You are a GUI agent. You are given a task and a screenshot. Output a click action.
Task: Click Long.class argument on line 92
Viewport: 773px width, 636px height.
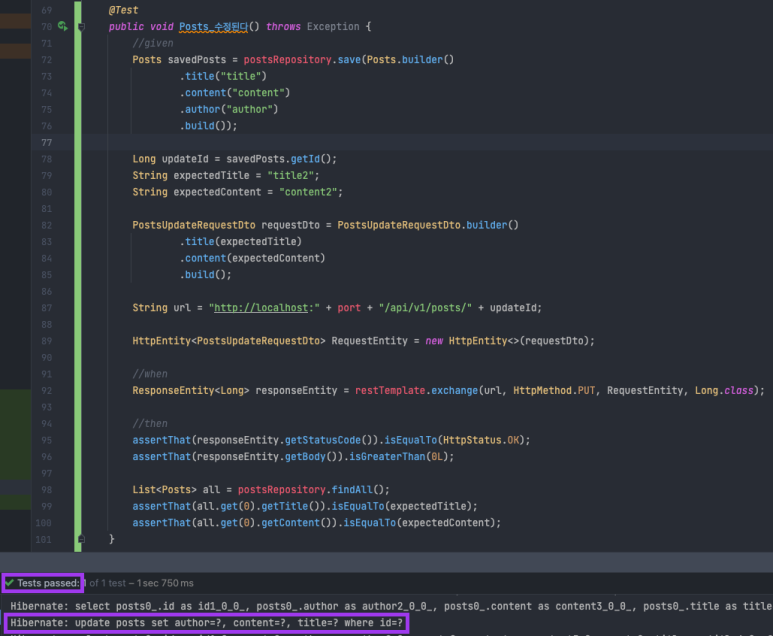tap(724, 390)
